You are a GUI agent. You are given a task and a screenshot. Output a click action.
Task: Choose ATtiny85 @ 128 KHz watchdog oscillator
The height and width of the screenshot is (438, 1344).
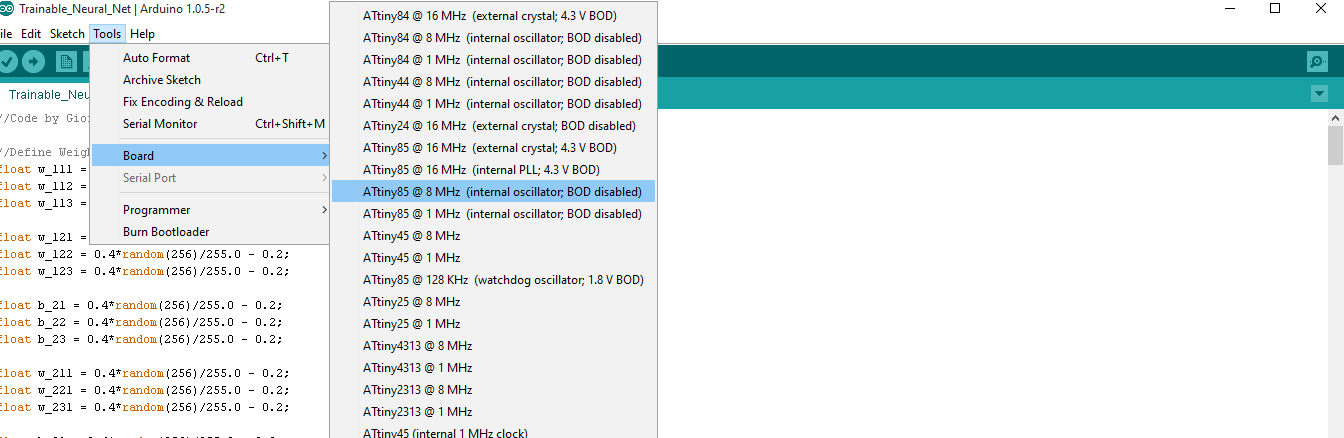(503, 280)
